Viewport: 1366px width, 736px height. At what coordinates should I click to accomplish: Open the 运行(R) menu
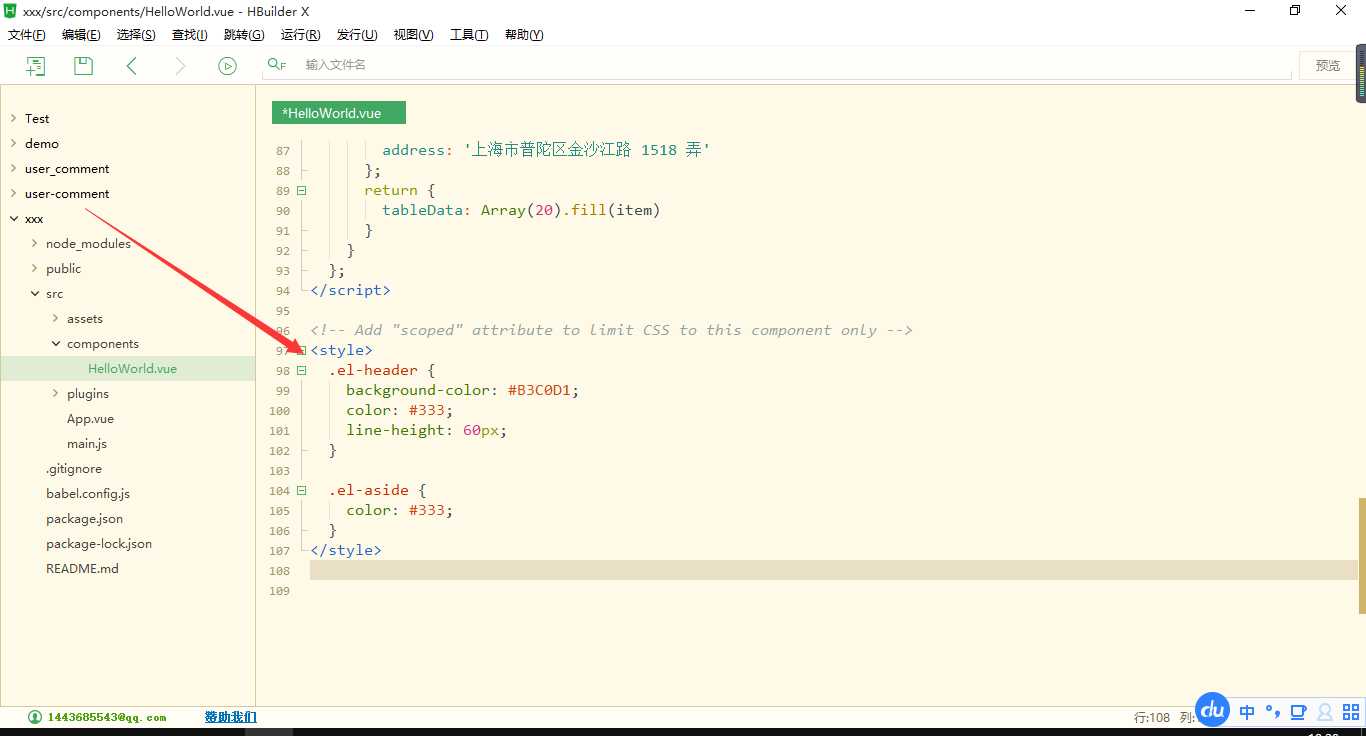[x=301, y=35]
